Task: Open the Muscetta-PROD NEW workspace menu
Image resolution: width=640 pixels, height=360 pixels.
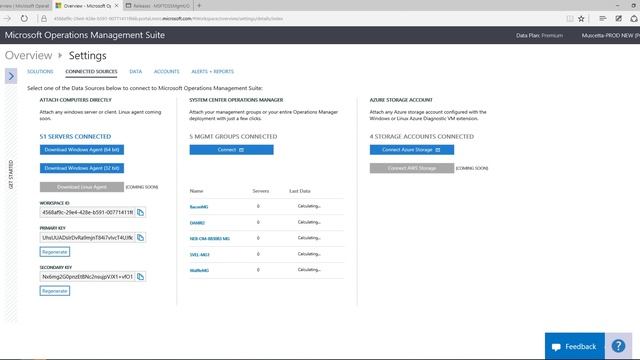Action: coord(611,36)
